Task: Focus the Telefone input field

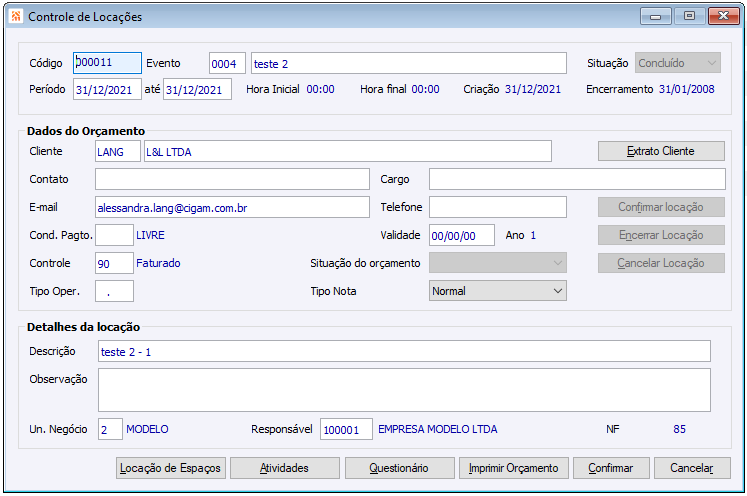Action: 497,207
